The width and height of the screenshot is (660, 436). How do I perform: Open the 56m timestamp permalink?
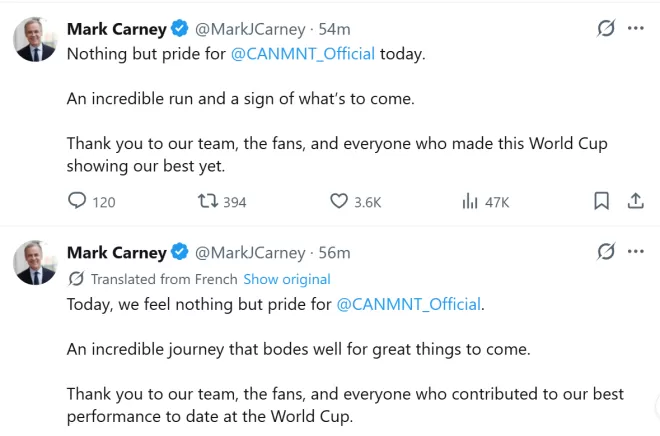click(x=334, y=253)
